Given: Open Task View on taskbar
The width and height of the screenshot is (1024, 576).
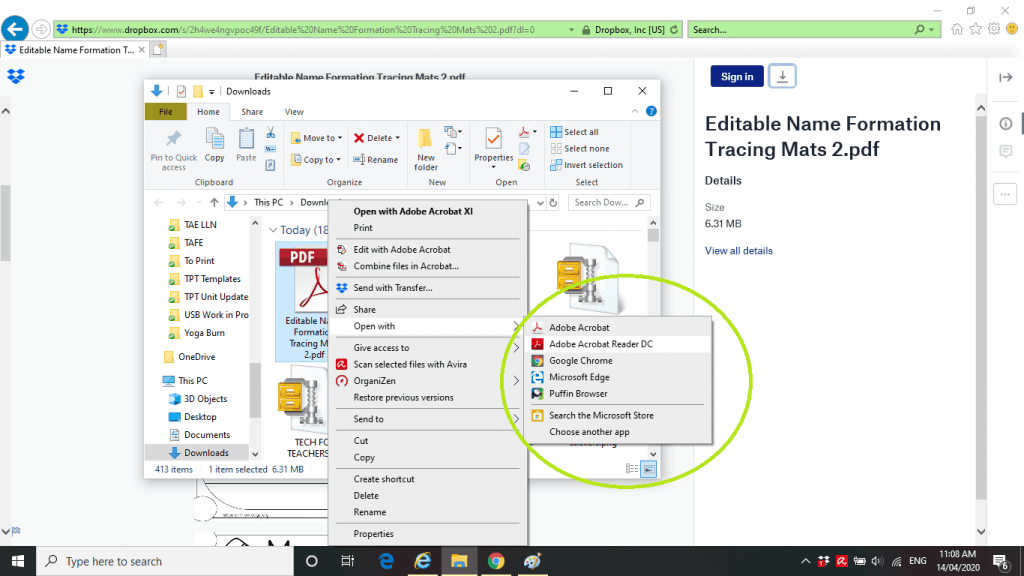Looking at the screenshot, I should tap(347, 561).
